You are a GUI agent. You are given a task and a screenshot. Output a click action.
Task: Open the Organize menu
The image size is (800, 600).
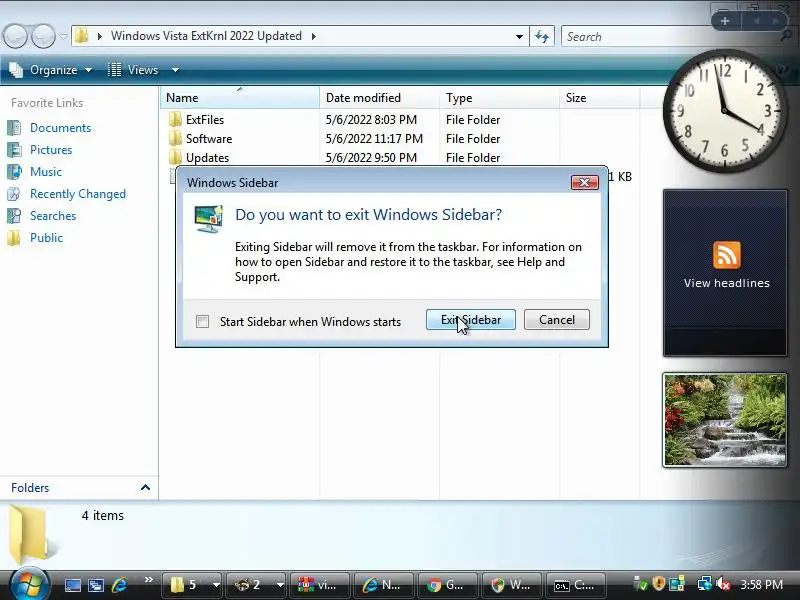(x=51, y=70)
